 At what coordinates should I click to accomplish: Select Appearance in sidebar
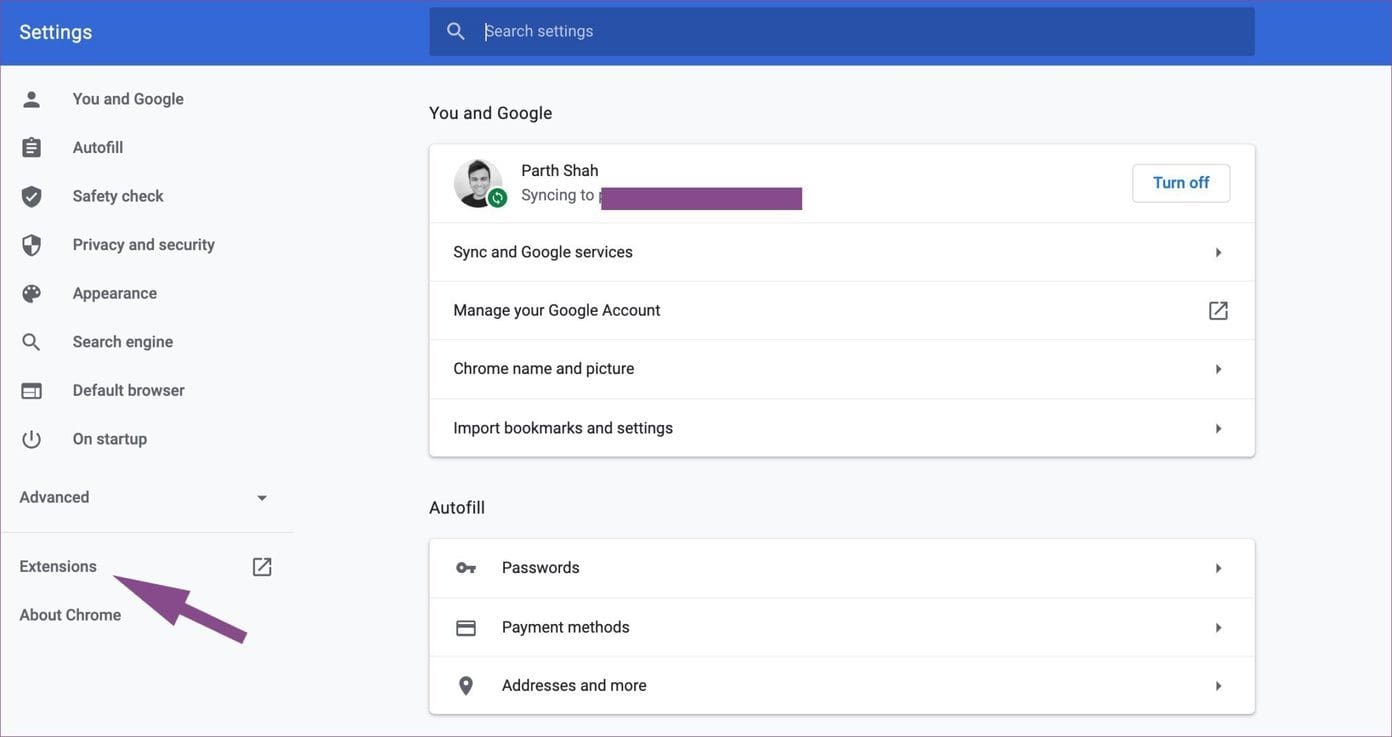click(x=115, y=293)
